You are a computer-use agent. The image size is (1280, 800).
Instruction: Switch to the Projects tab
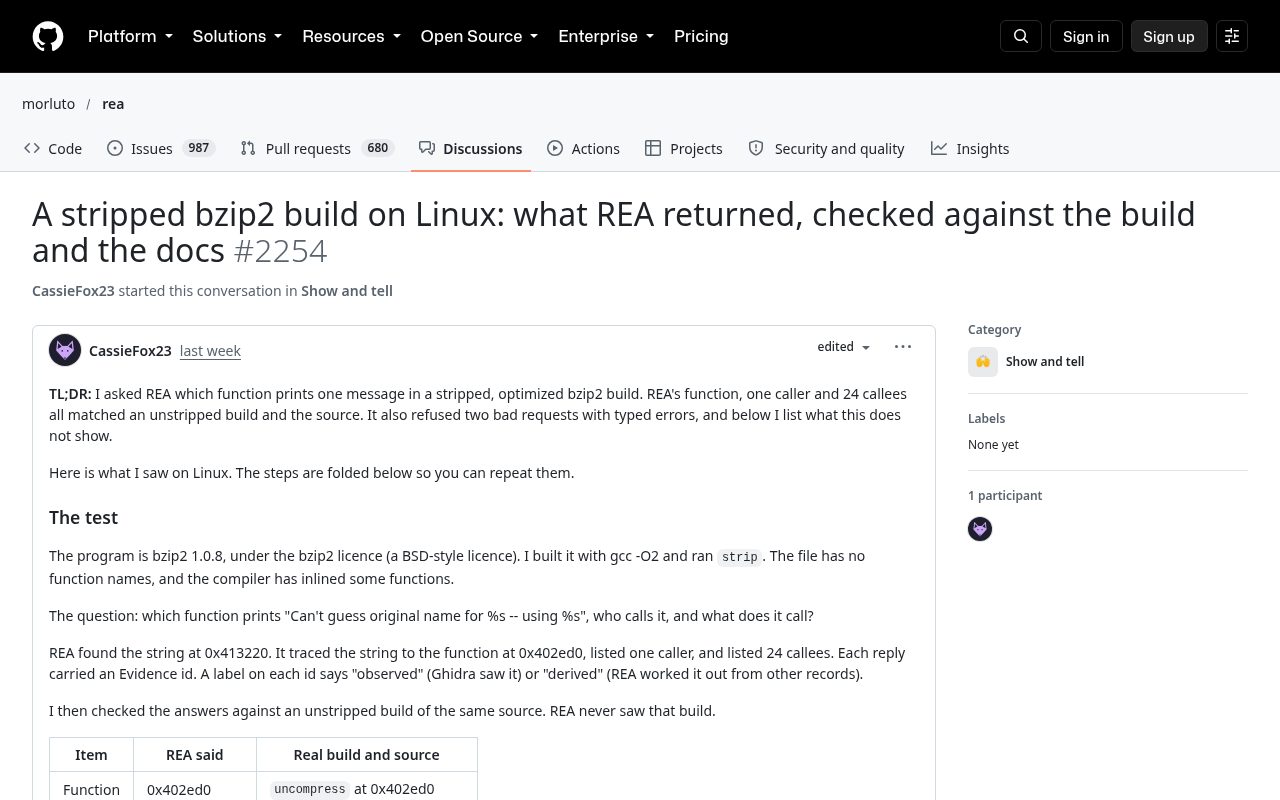click(x=684, y=148)
